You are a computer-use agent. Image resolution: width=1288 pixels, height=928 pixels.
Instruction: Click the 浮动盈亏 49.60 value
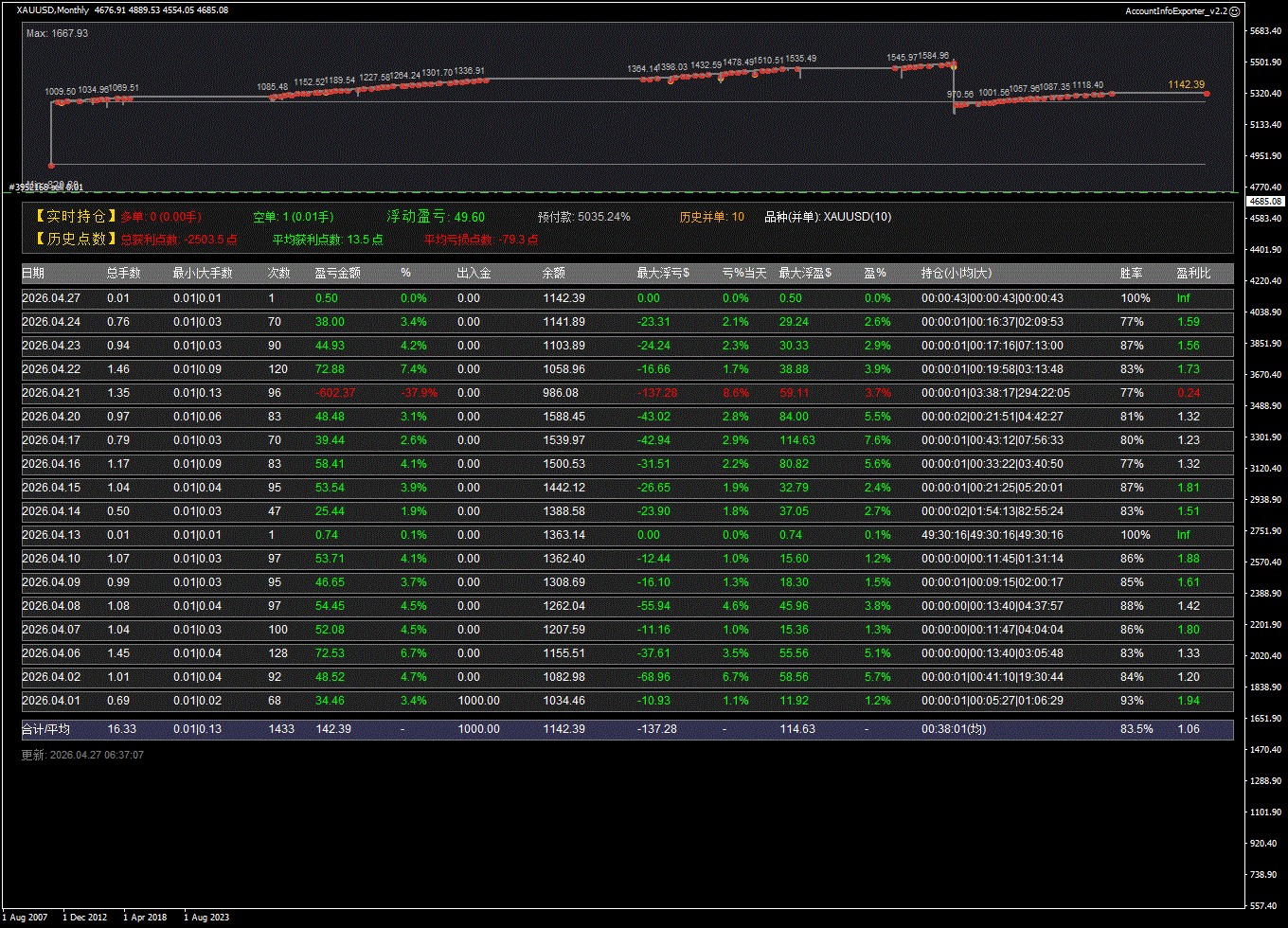[469, 217]
